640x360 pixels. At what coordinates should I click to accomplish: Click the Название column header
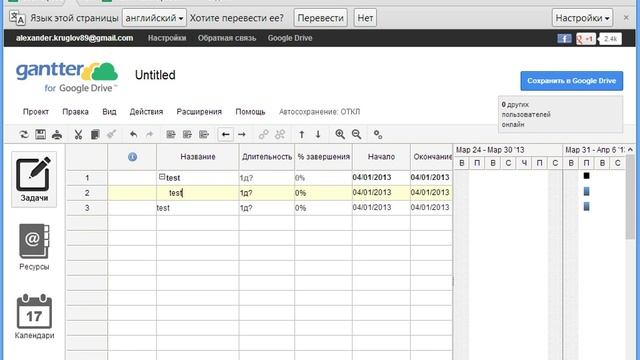tap(198, 157)
